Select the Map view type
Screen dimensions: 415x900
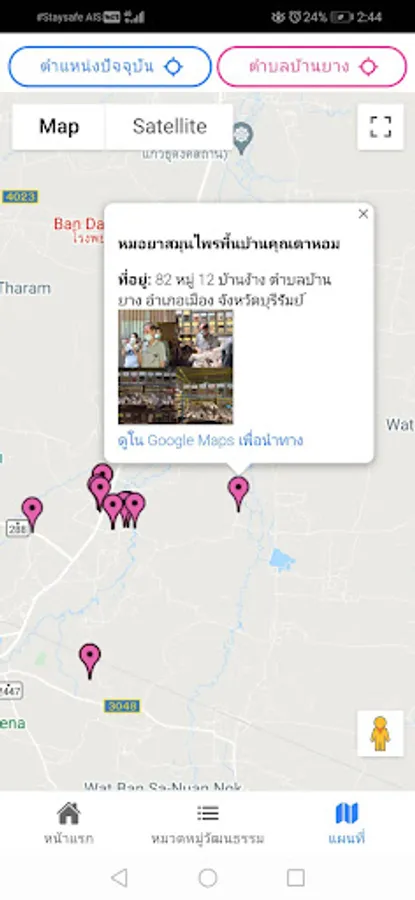[59, 126]
